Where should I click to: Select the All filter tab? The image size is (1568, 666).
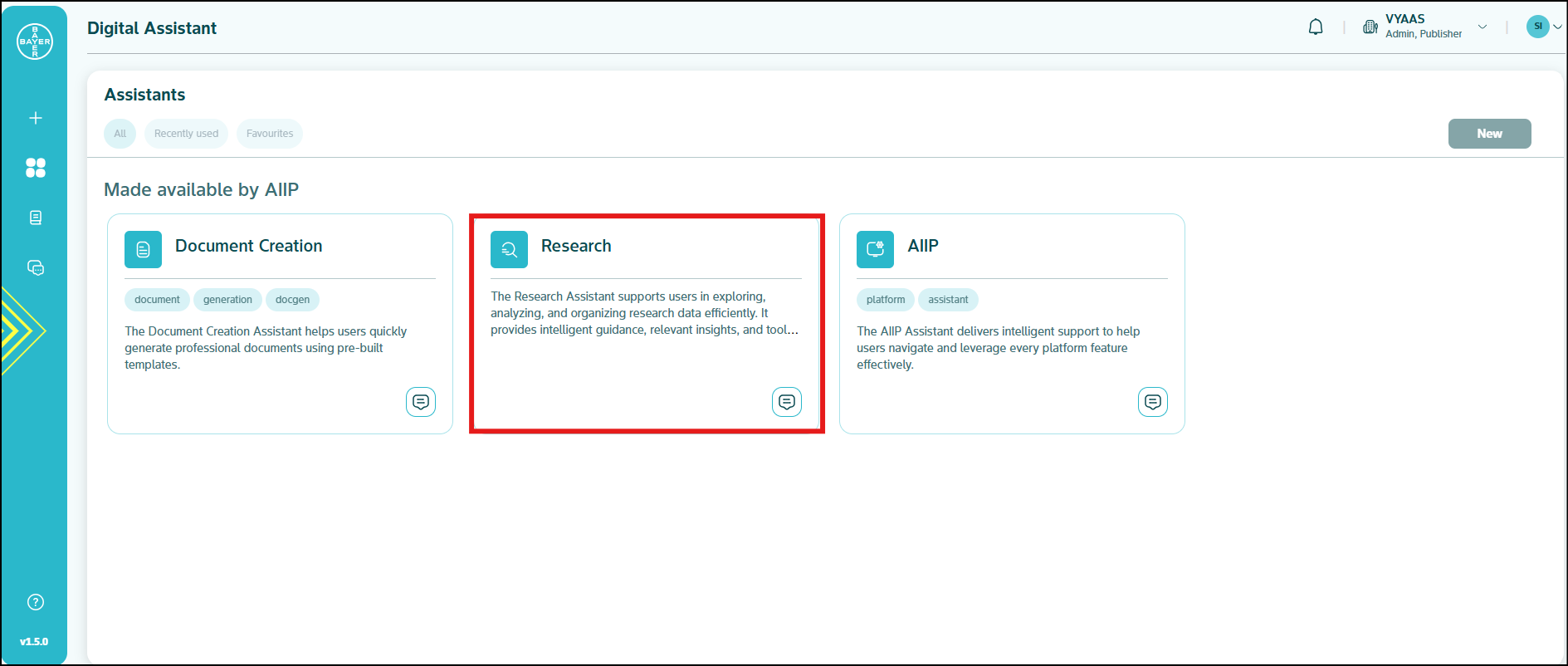120,134
